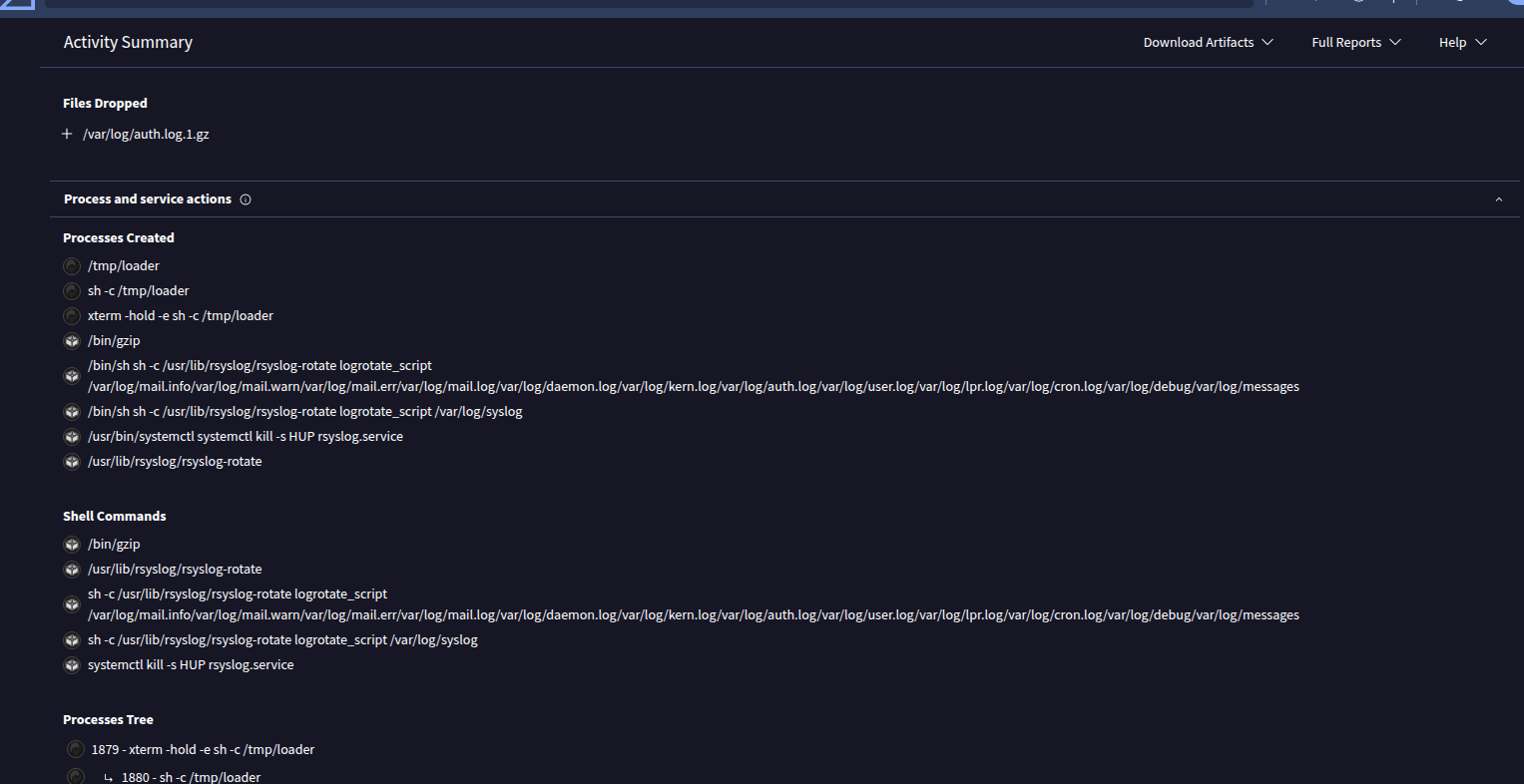This screenshot has width=1524, height=784.
Task: Select the icon for /usr/lib/rsyslog/rsyslog-rotate process
Action: coord(71,461)
